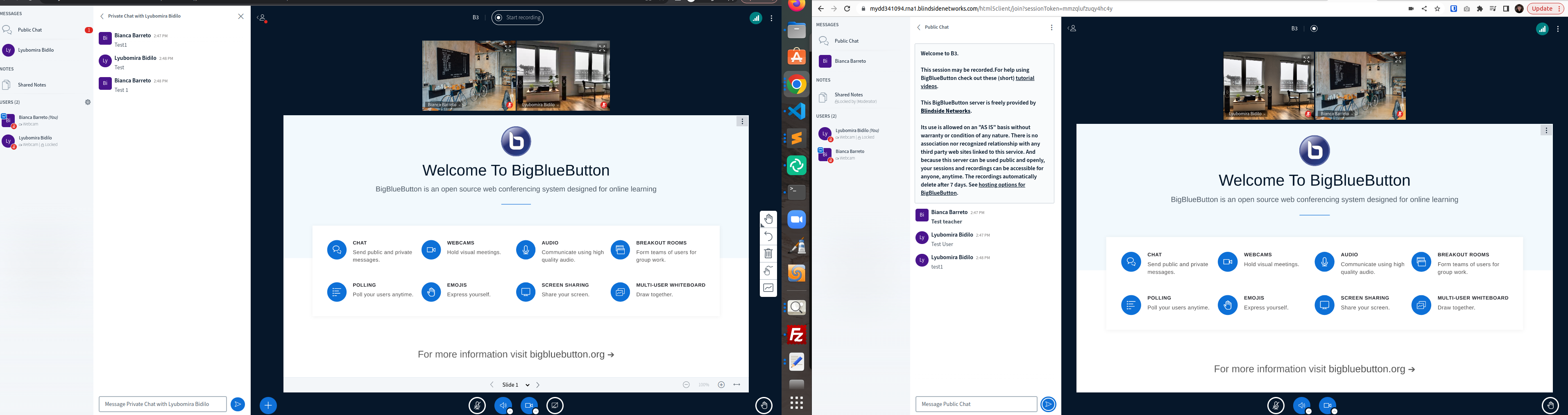This screenshot has width=1568, height=415.
Task: Toggle multi-user whiteboard mode
Action: [768, 287]
